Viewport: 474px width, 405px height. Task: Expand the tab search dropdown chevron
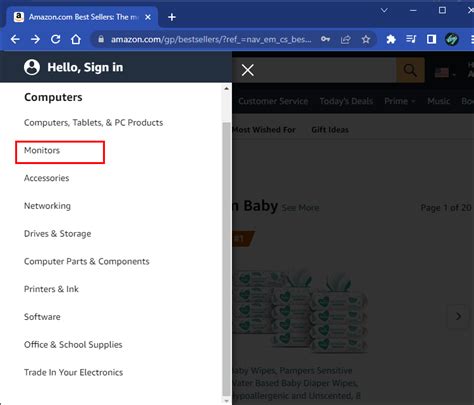click(384, 10)
